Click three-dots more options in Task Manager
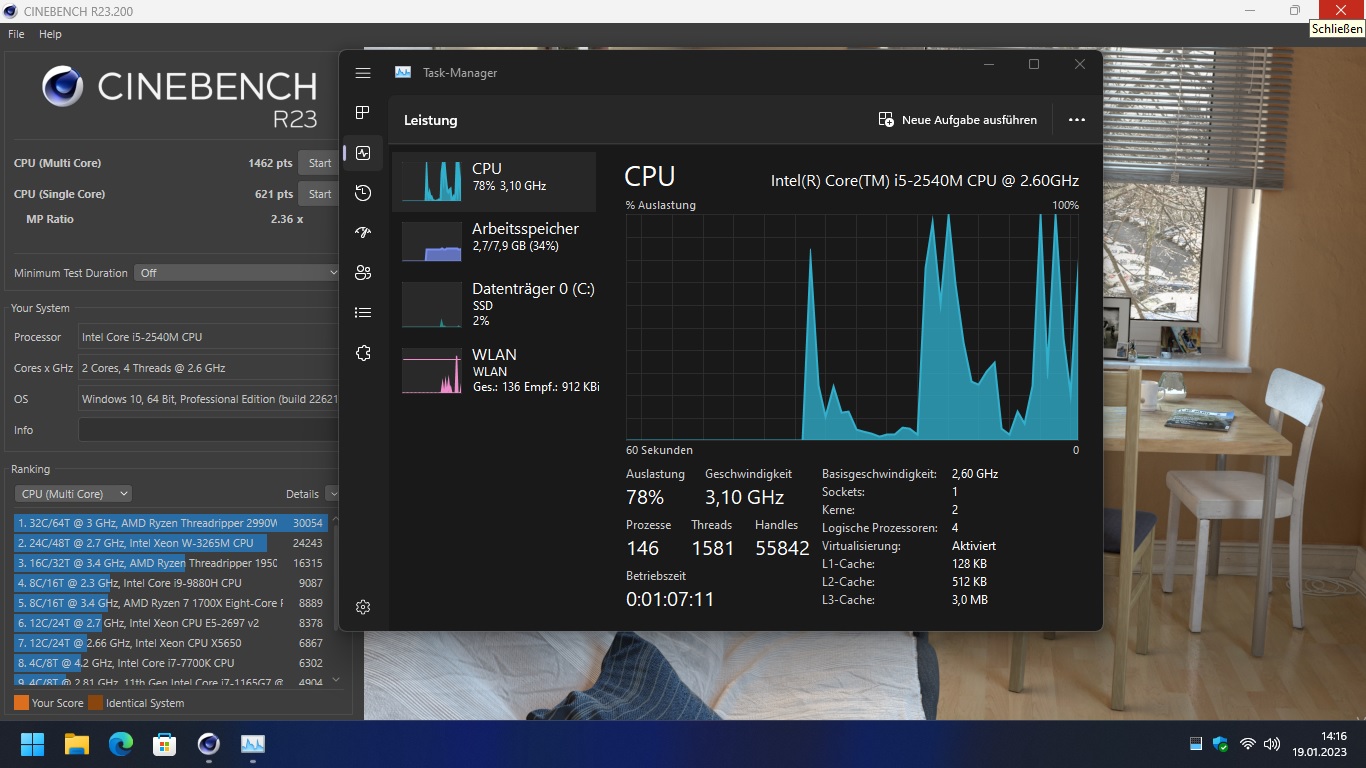This screenshot has height=768, width=1366. click(1076, 120)
